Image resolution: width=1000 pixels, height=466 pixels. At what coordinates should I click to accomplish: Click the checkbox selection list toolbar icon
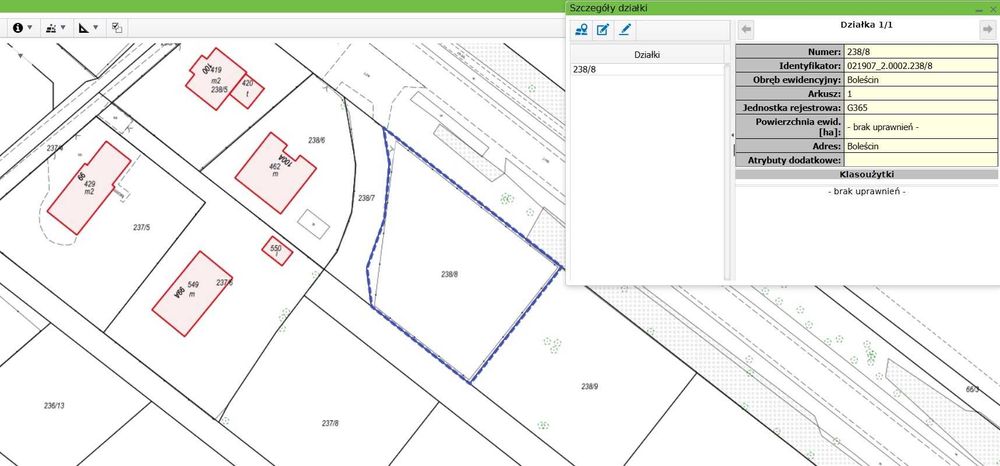pos(117,28)
